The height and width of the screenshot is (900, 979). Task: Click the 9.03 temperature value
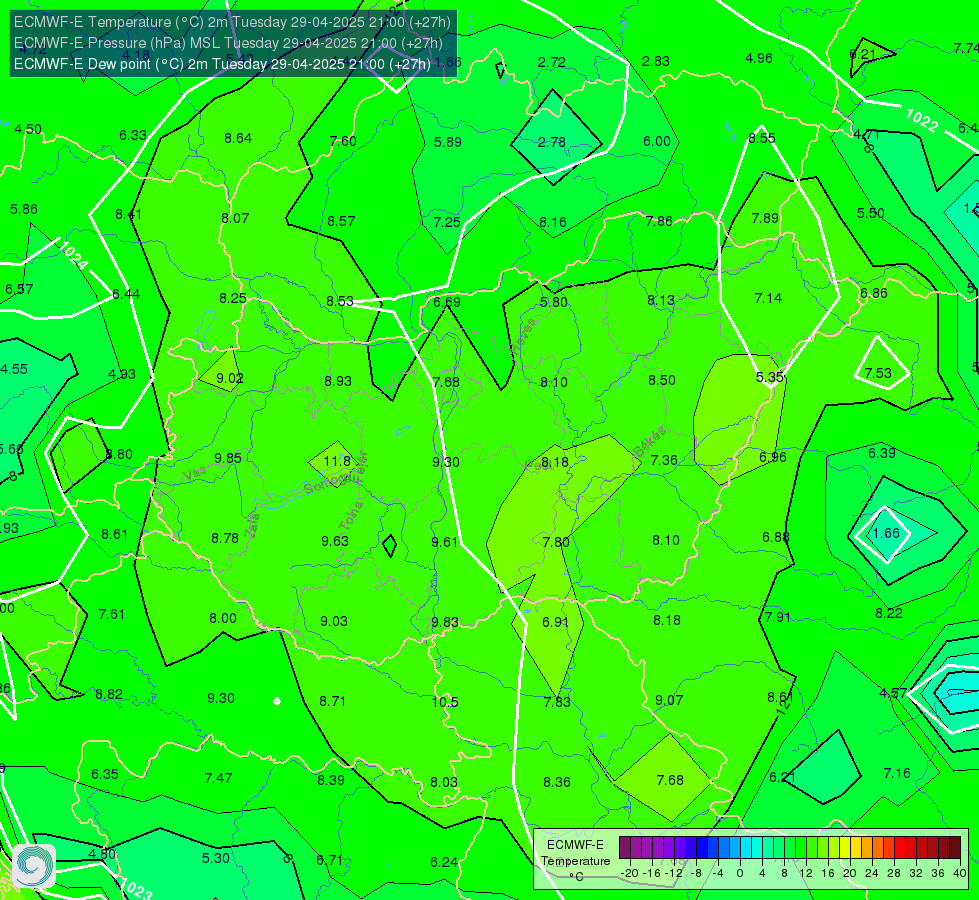pos(334,621)
